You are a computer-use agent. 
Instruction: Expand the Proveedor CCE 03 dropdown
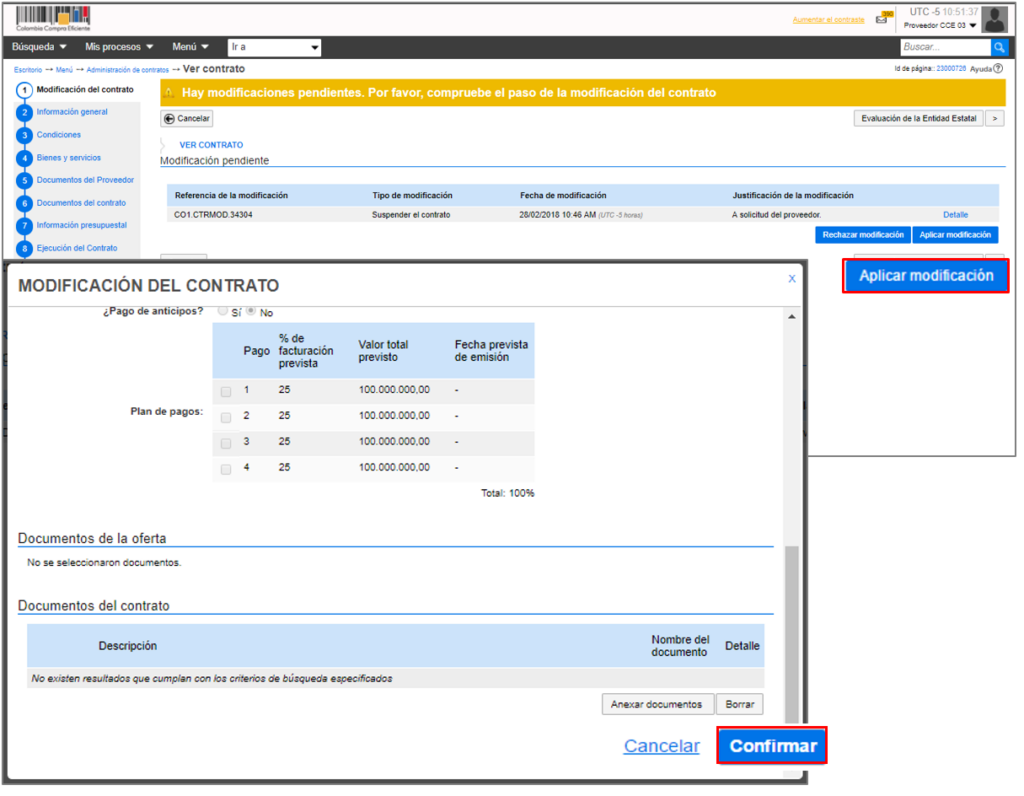[940, 26]
